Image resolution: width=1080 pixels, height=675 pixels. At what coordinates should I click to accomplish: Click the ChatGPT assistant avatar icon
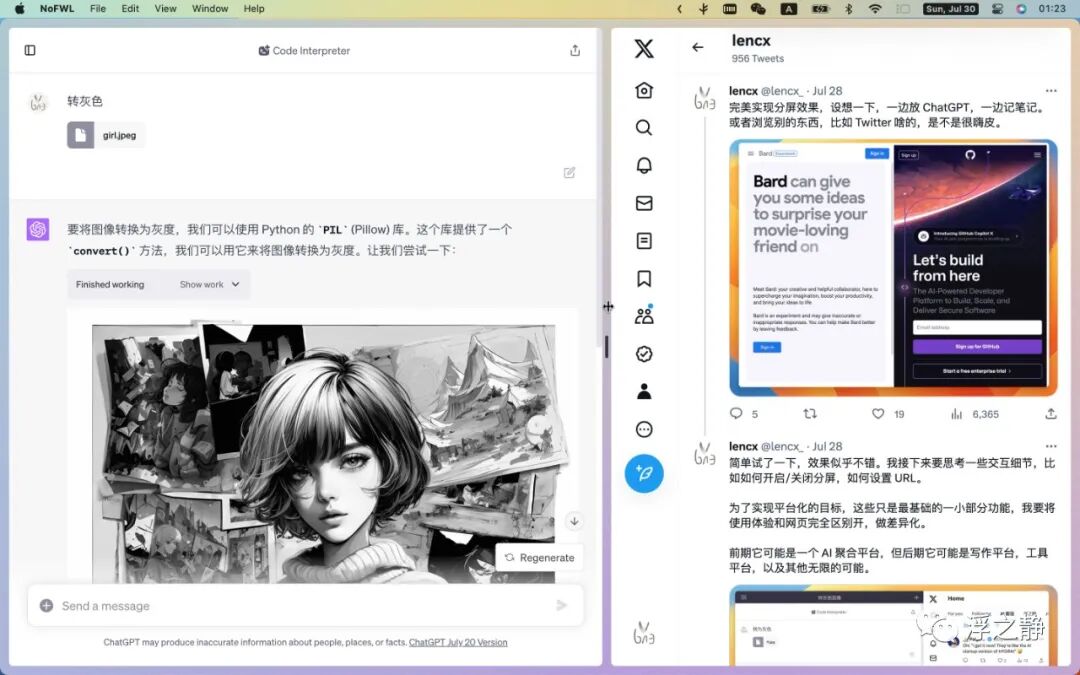pyautogui.click(x=38, y=229)
